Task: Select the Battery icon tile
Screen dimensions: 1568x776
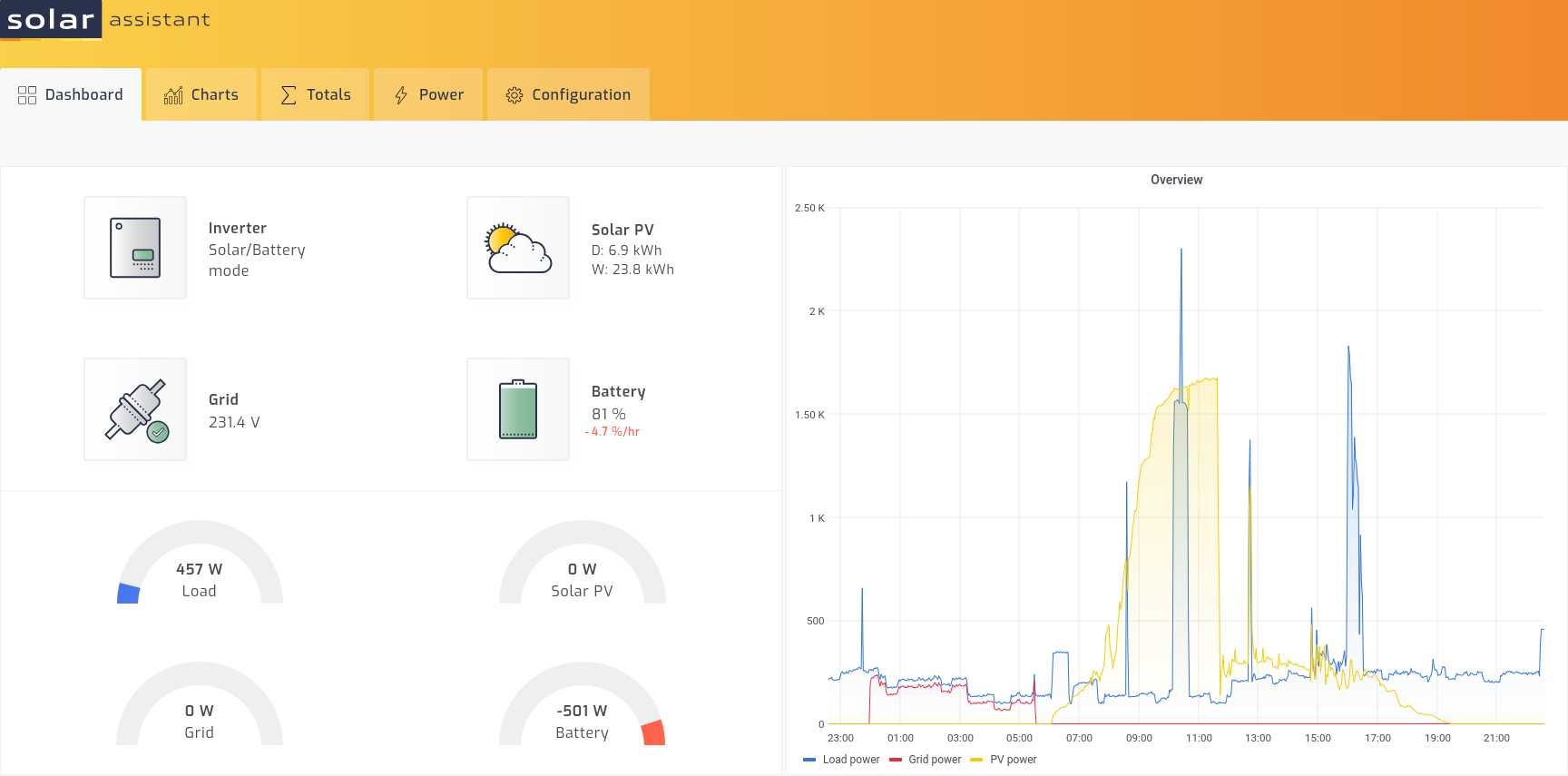Action: point(518,409)
